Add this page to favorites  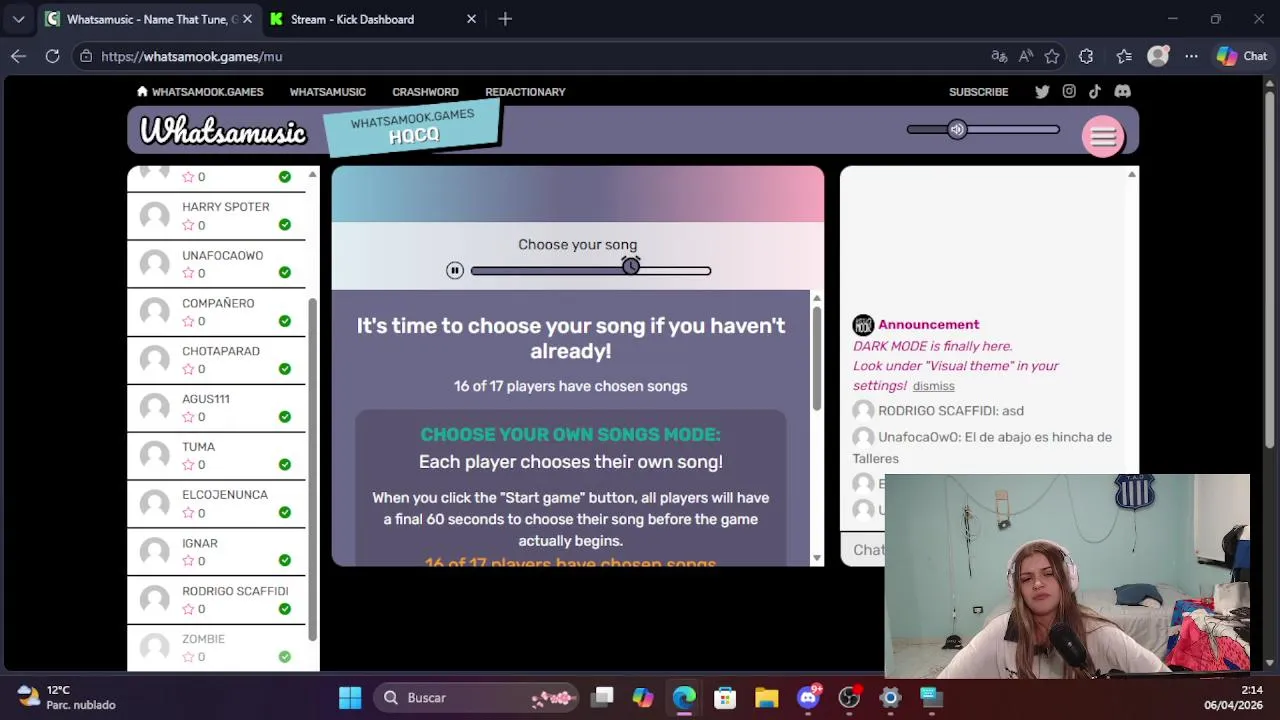click(1052, 56)
